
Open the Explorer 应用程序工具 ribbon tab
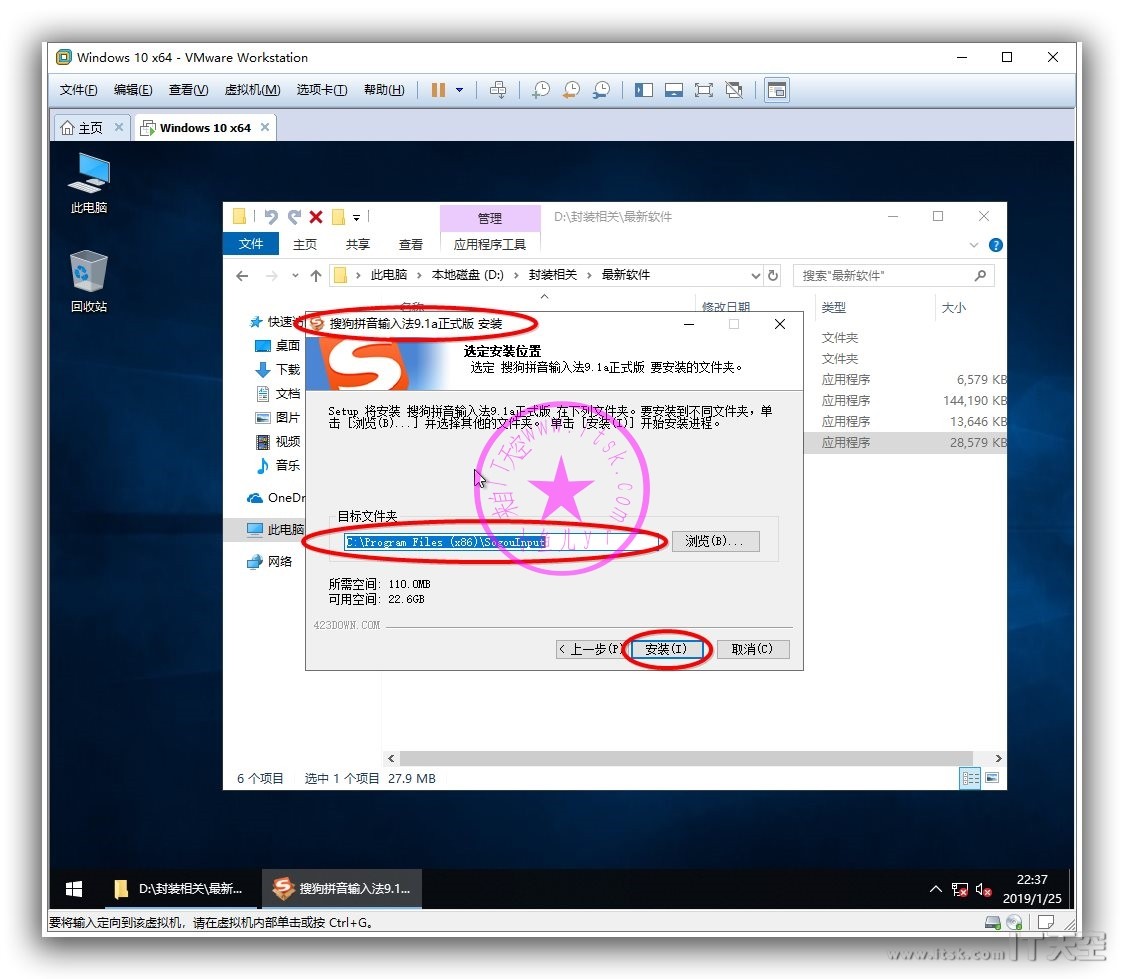[x=490, y=244]
